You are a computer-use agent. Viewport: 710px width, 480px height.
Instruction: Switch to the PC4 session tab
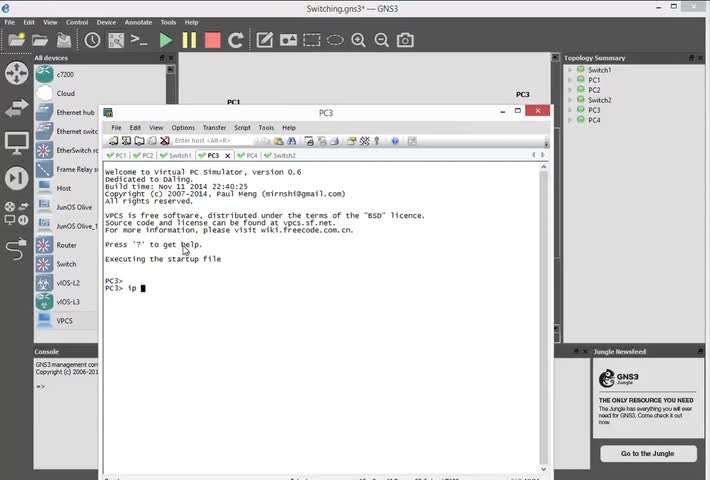(248, 155)
